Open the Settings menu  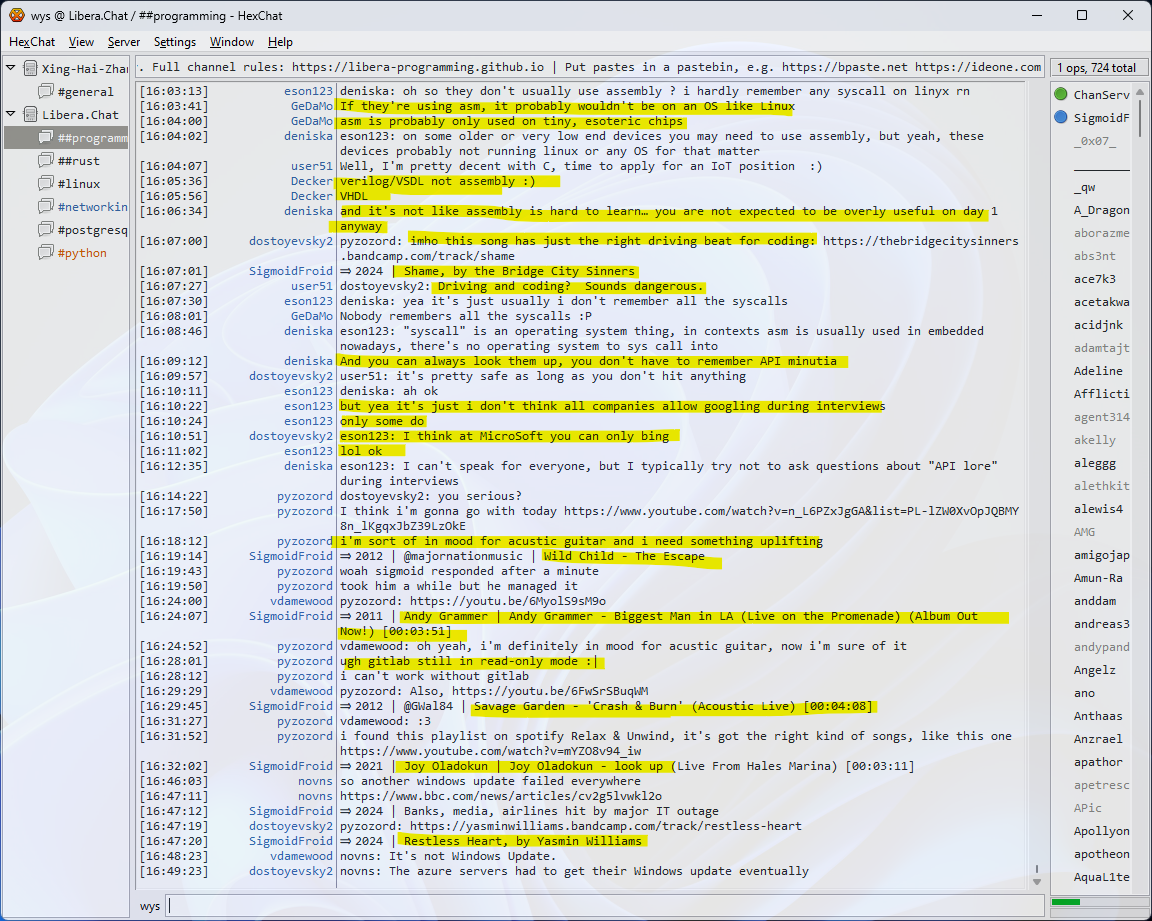[x=175, y=42]
